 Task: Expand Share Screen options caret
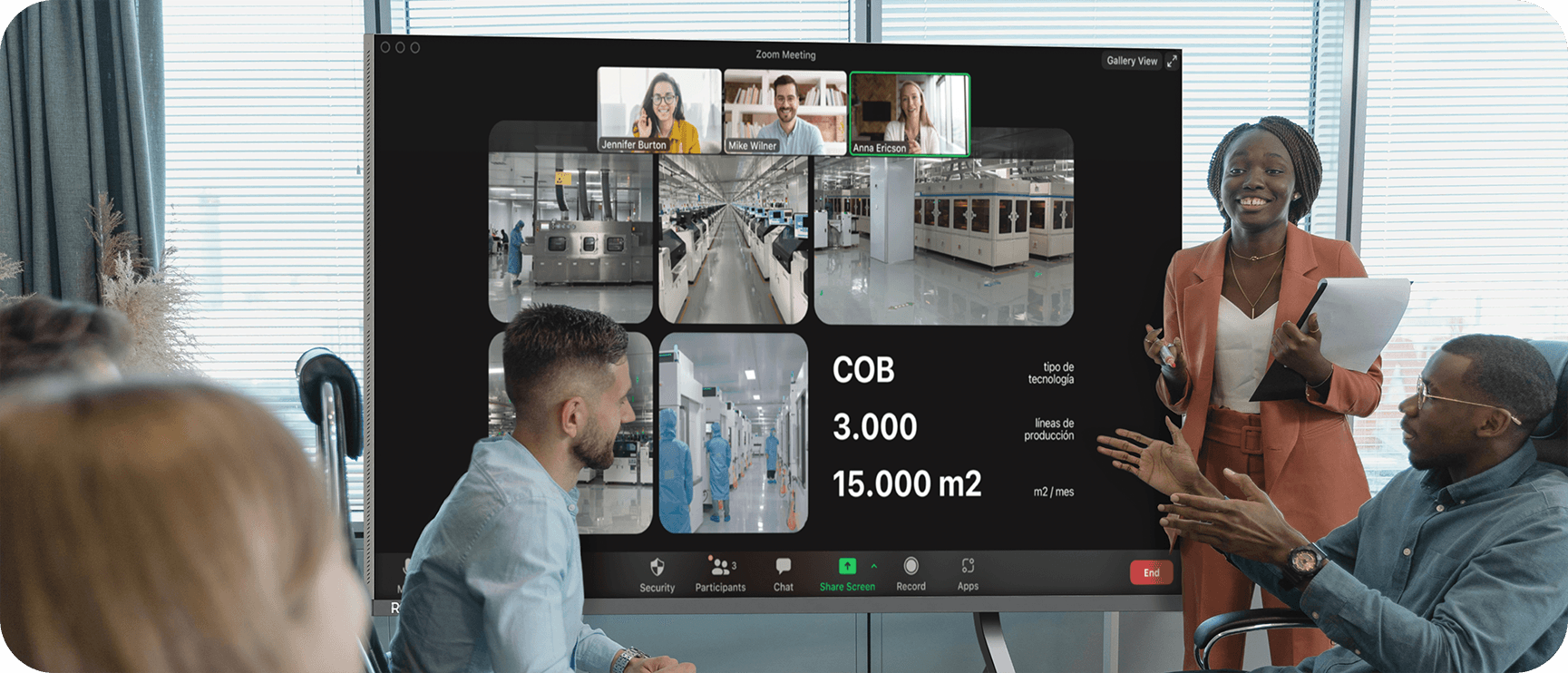click(874, 566)
